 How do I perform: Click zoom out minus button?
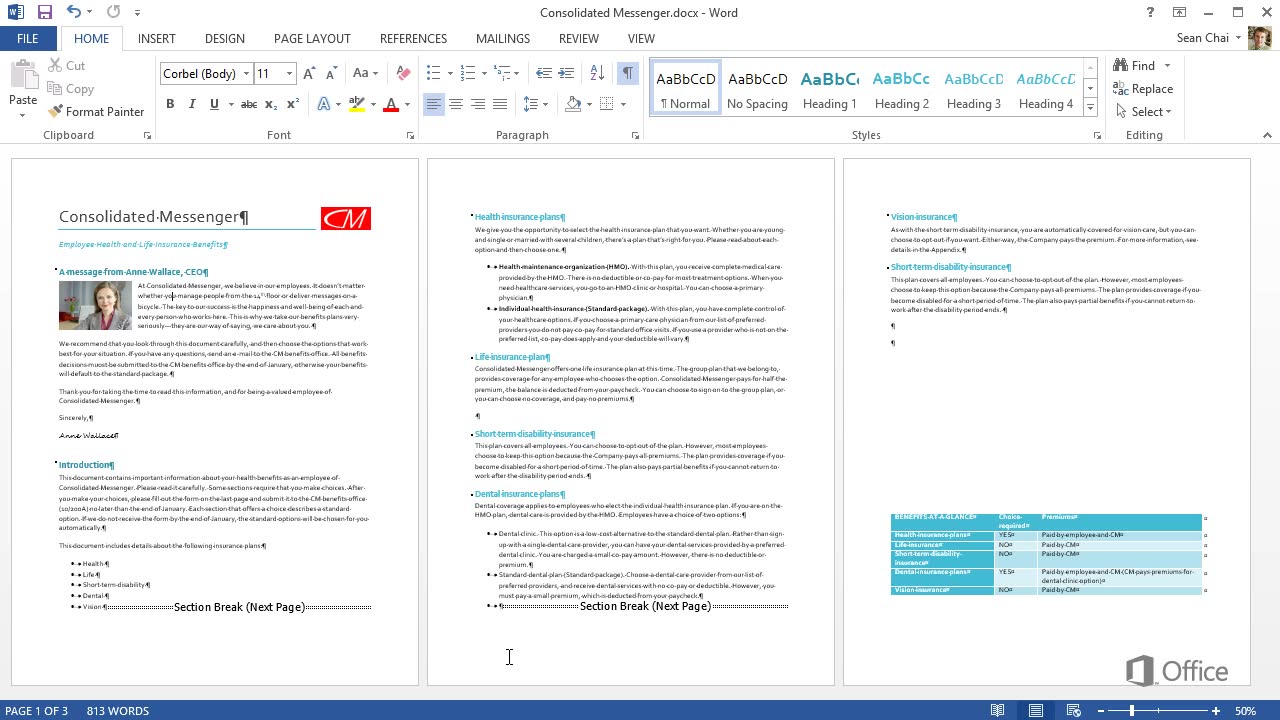click(x=1100, y=711)
